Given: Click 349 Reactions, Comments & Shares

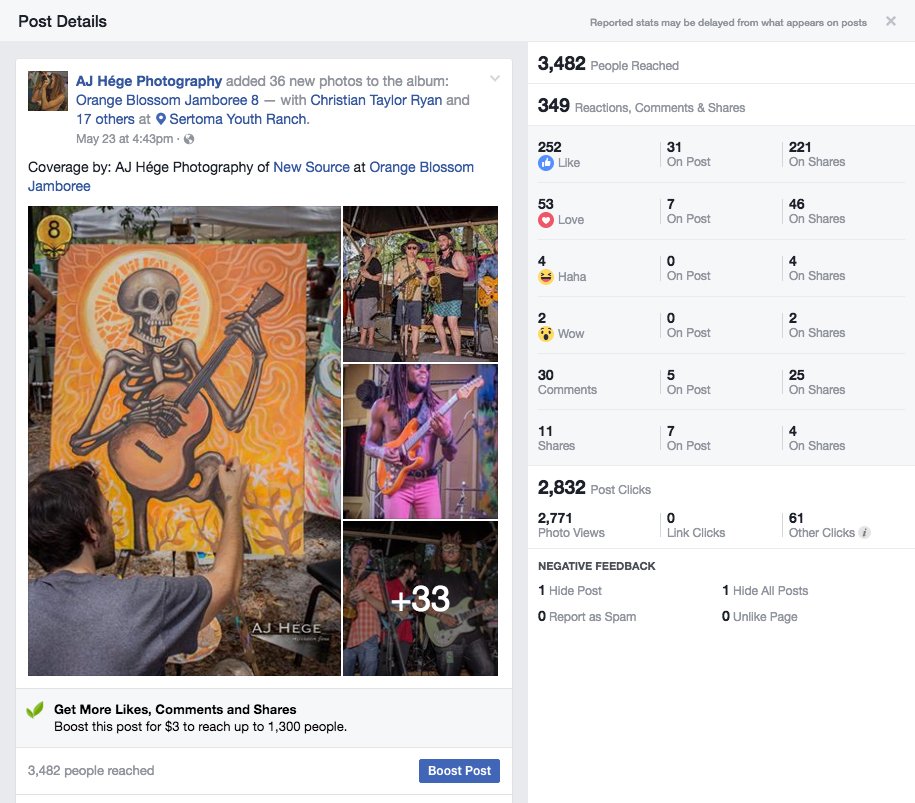Looking at the screenshot, I should pos(641,106).
